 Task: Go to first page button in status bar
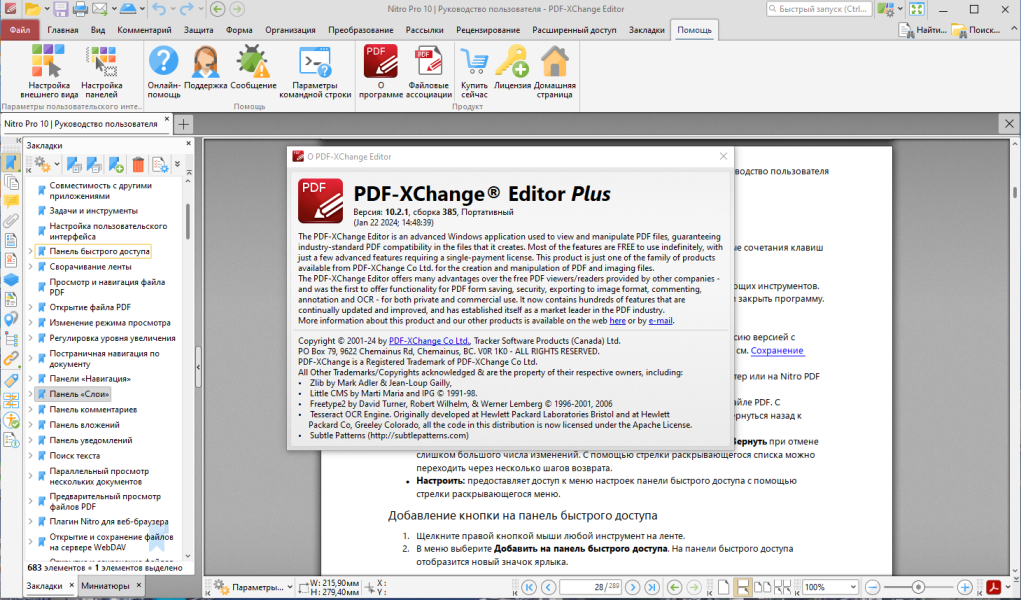click(529, 587)
